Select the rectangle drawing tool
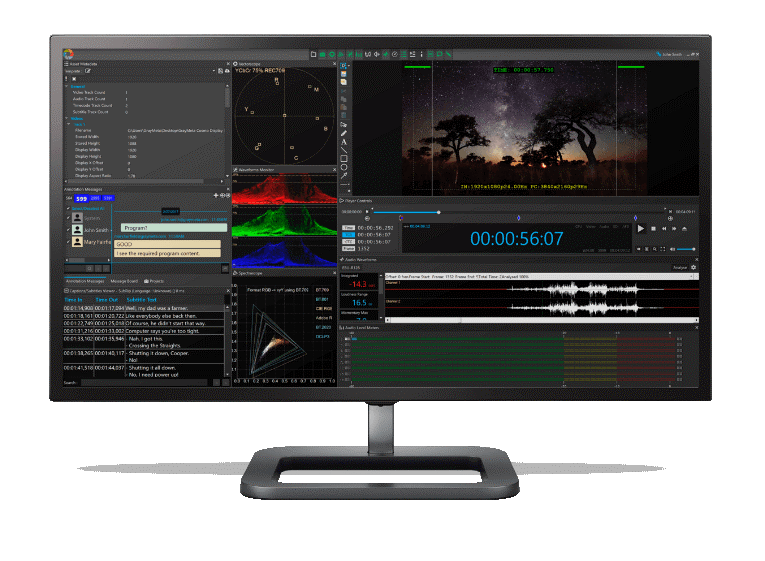The image size is (765, 561). tap(343, 159)
